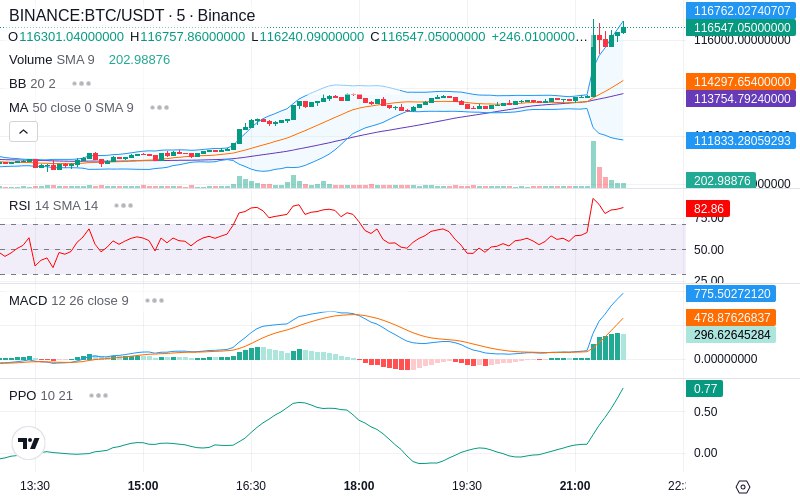Click the 13:30 time axis label
This screenshot has height=500, width=800.
pos(35,486)
